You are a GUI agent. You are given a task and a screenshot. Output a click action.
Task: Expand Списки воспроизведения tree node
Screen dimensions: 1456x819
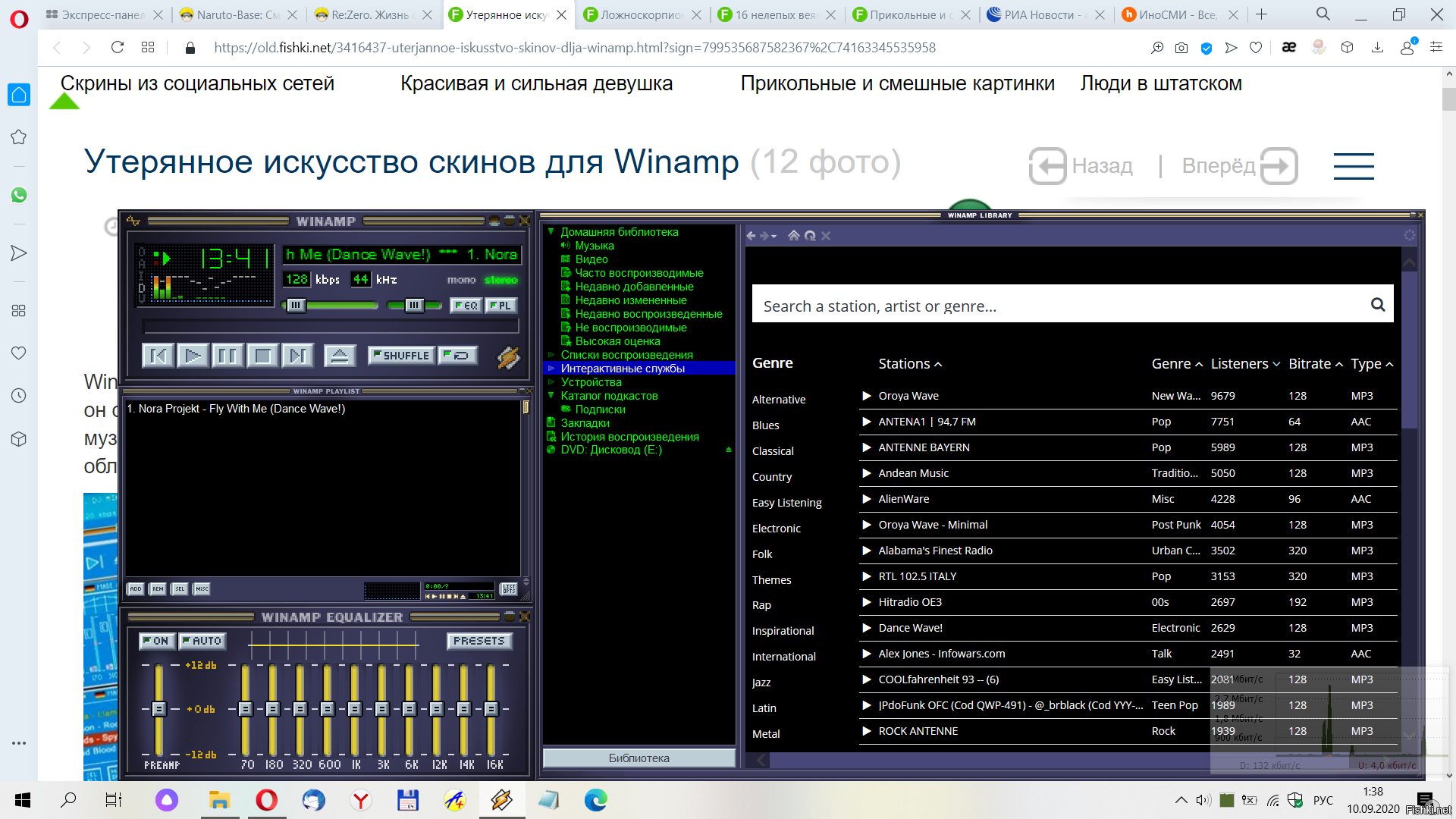tap(551, 355)
